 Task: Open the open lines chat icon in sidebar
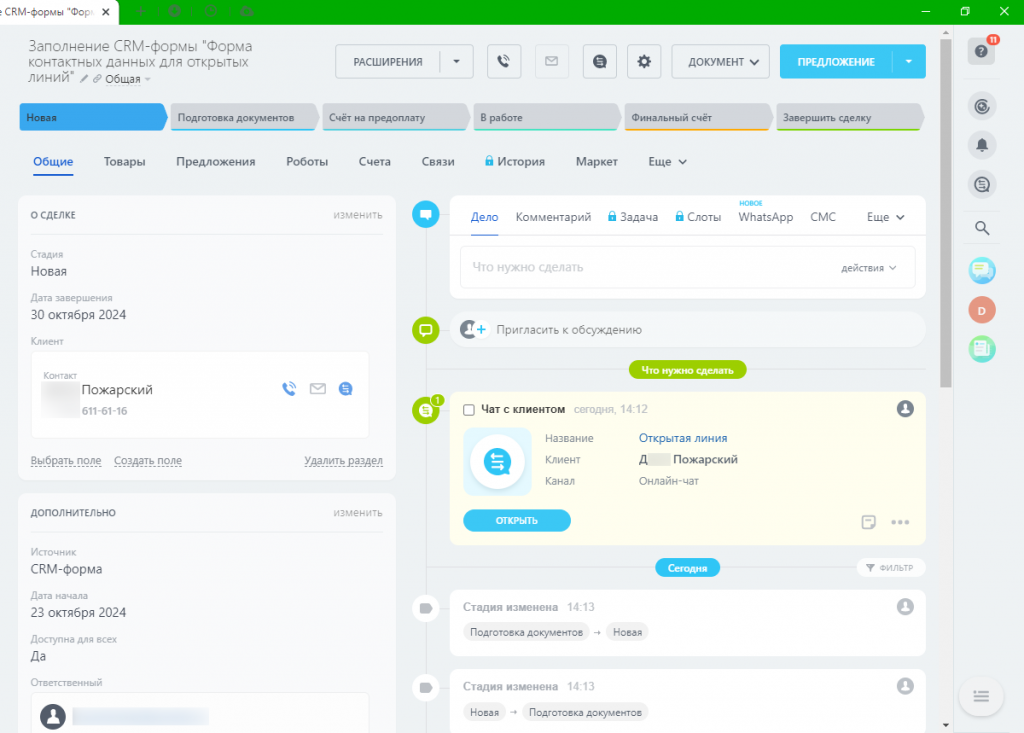pos(982,185)
